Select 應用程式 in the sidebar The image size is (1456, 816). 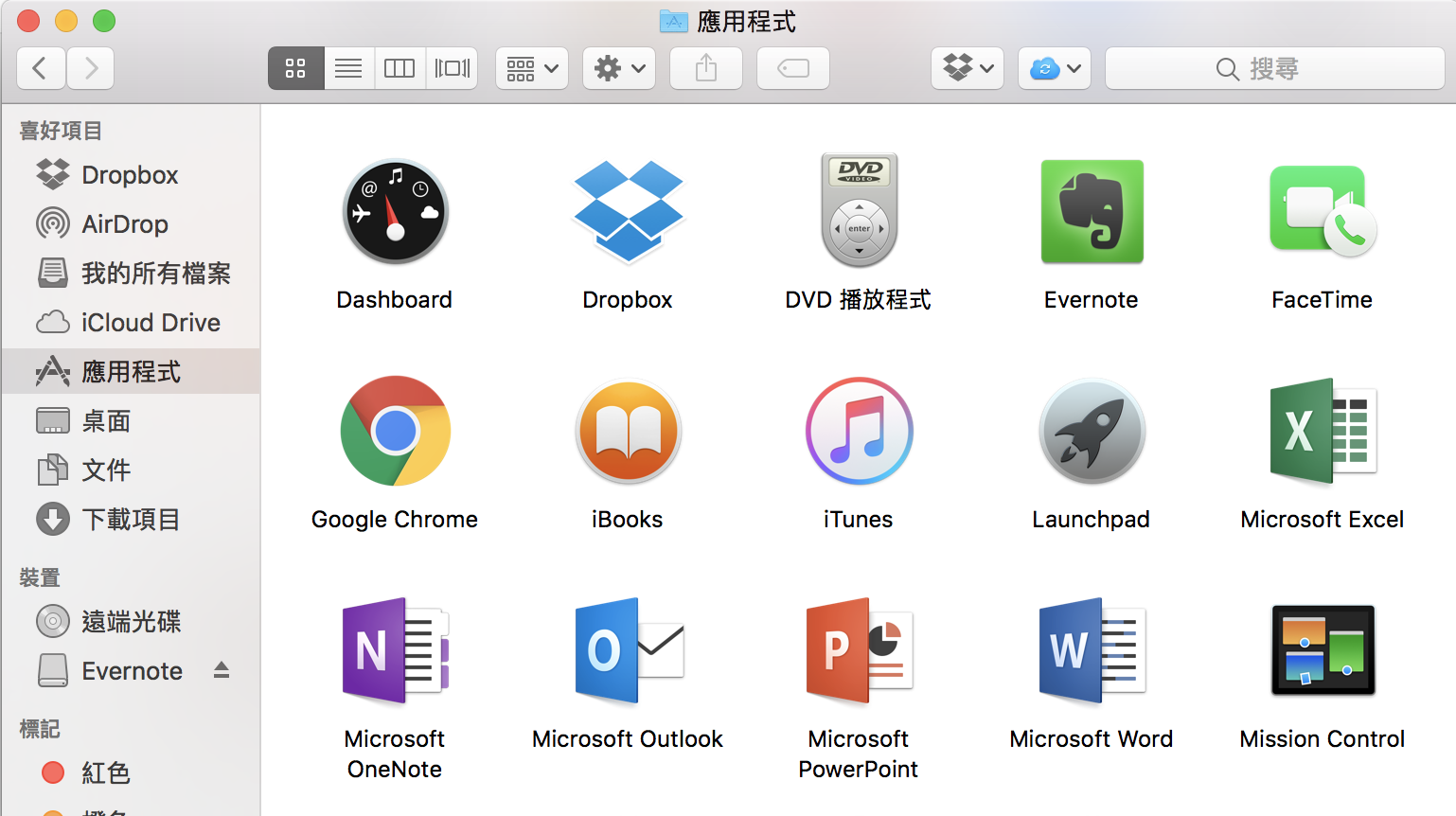coord(131,371)
